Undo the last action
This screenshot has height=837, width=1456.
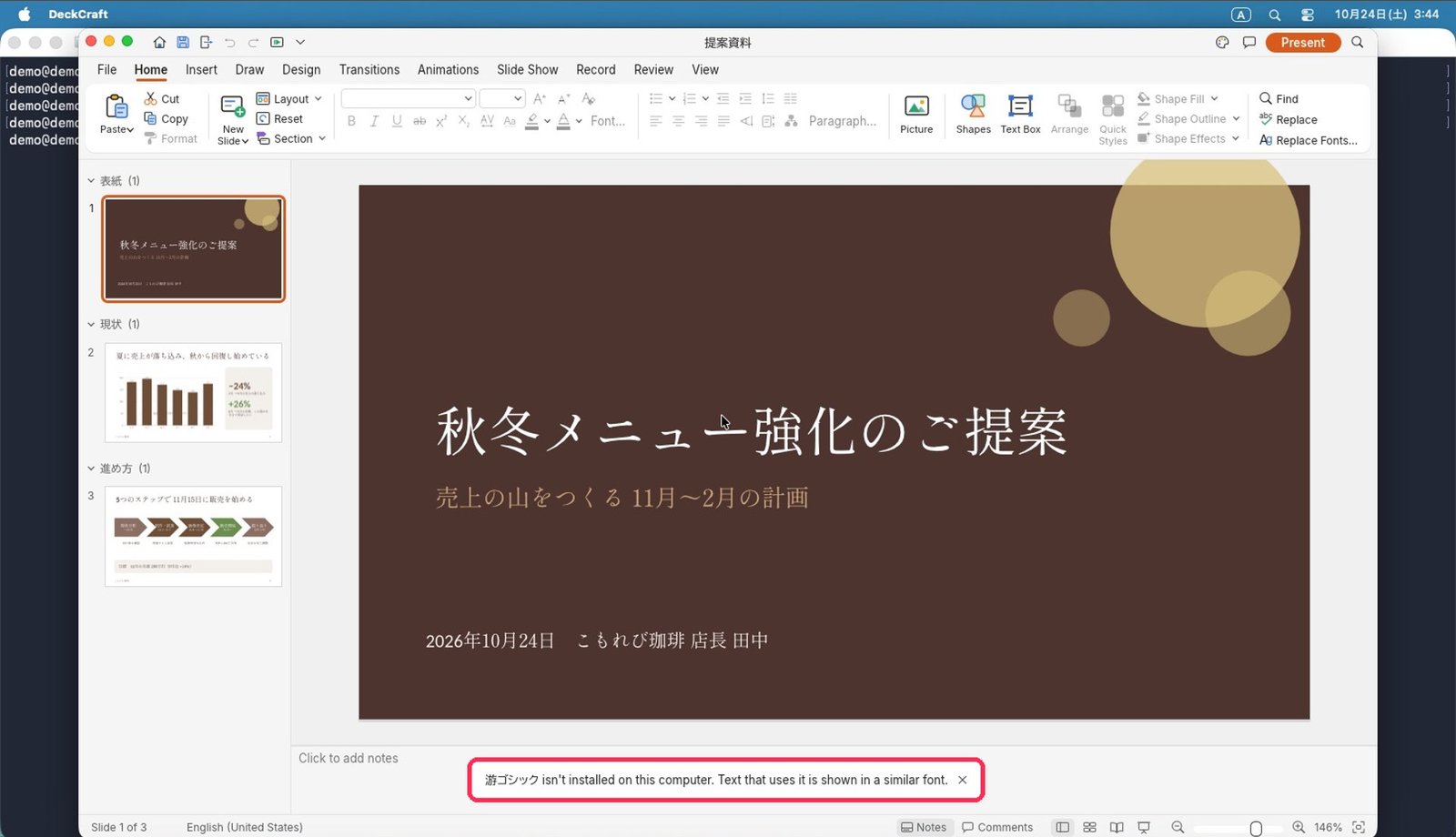pos(229,42)
